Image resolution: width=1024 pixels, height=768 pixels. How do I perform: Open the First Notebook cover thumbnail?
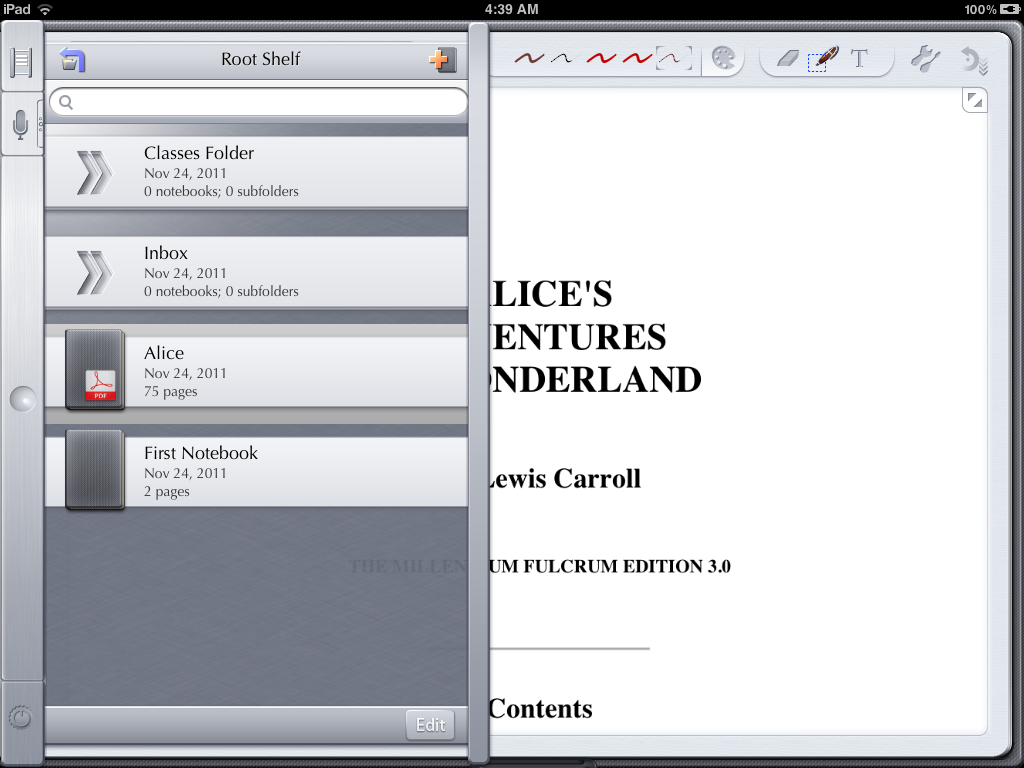point(95,470)
